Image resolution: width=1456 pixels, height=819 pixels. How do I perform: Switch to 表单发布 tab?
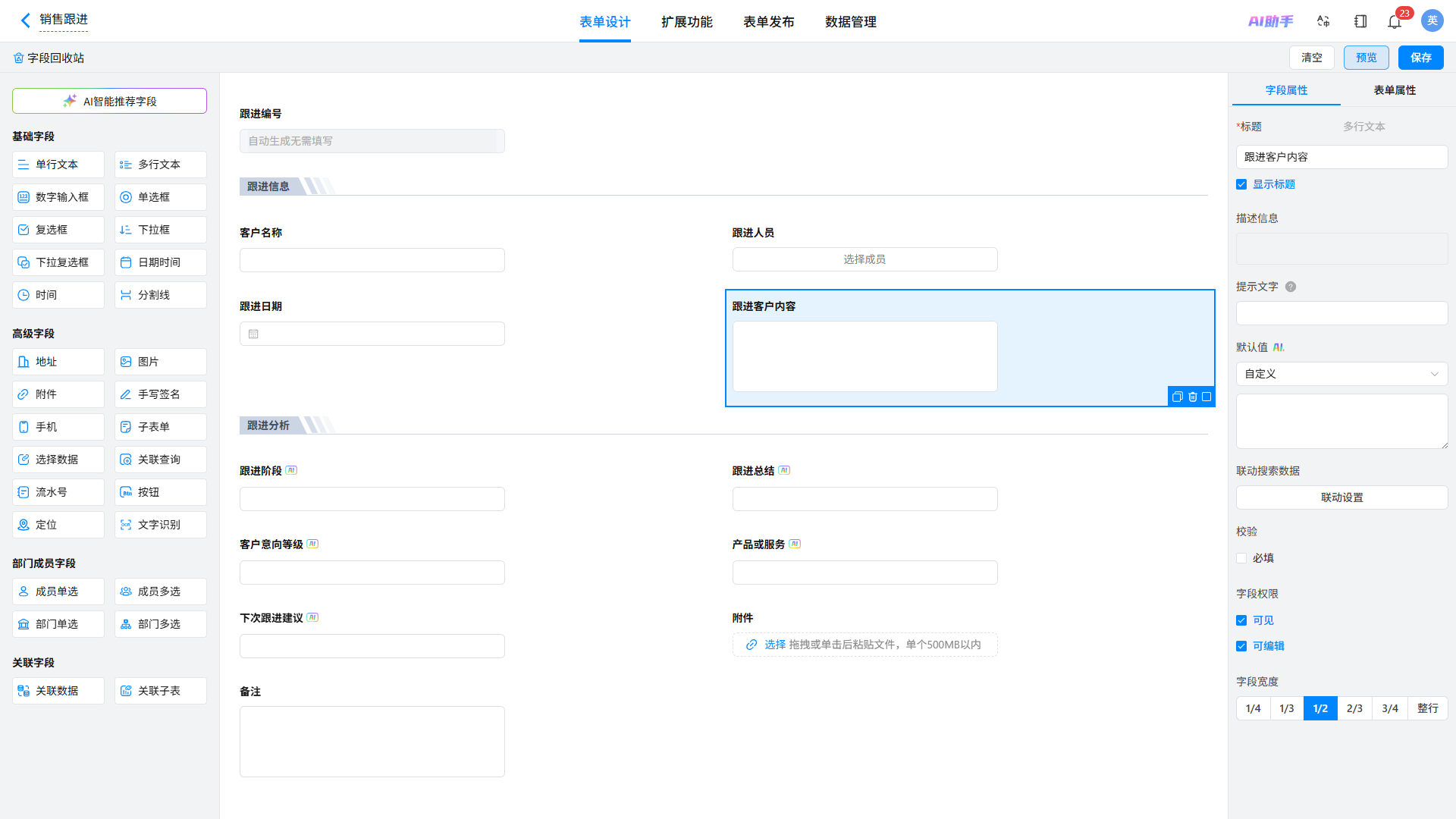point(769,22)
